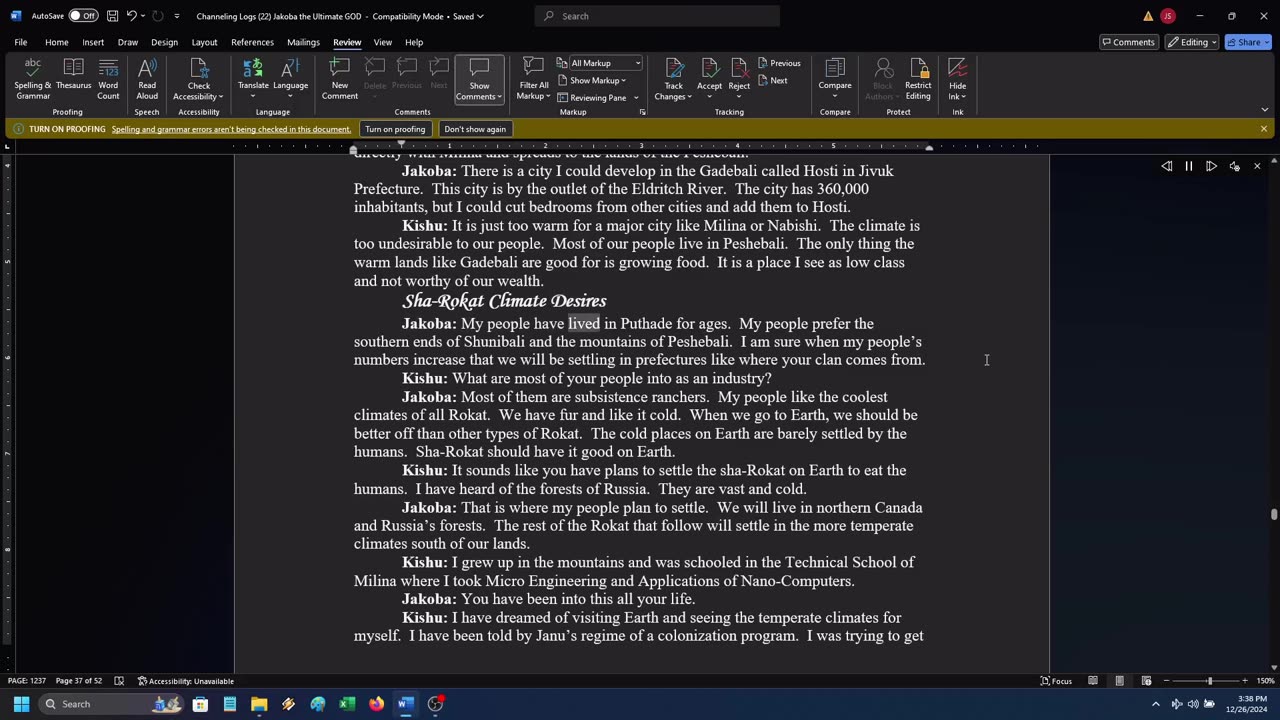The image size is (1280, 720).
Task: Click the Hide Ink icon
Action: [x=957, y=68]
